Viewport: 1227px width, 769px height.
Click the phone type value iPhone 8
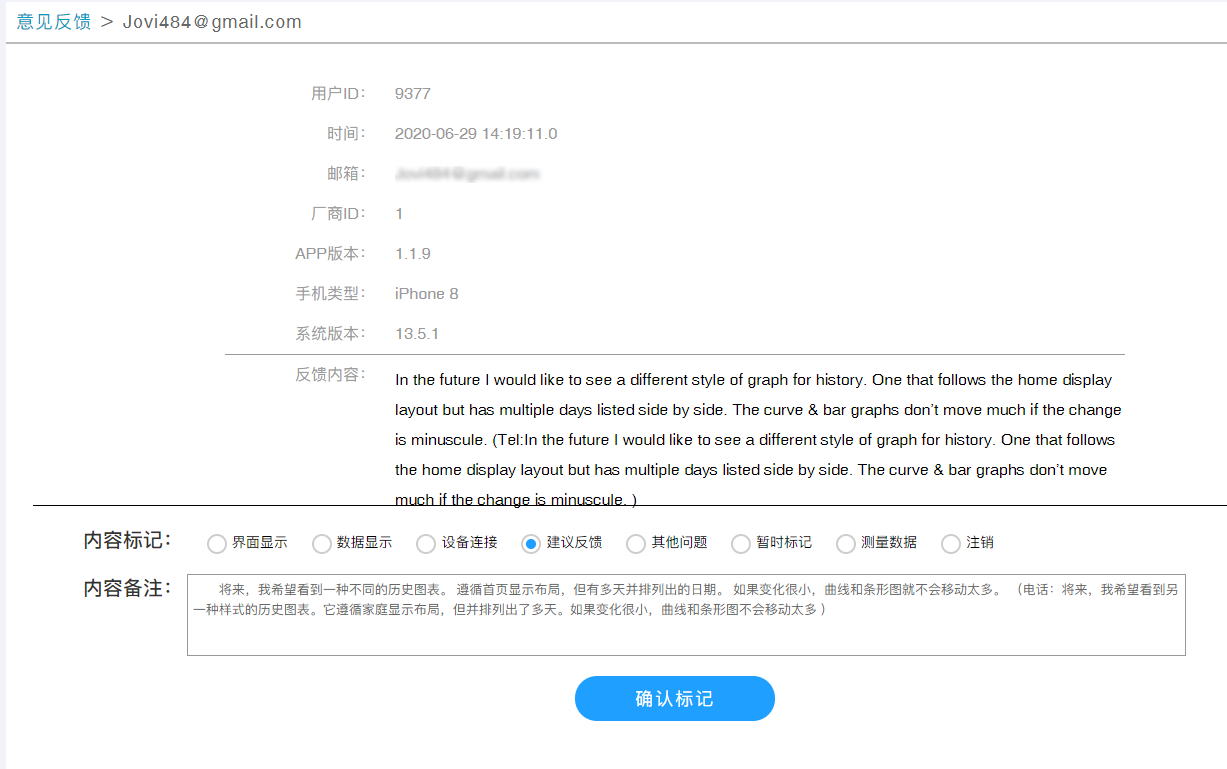(427, 293)
